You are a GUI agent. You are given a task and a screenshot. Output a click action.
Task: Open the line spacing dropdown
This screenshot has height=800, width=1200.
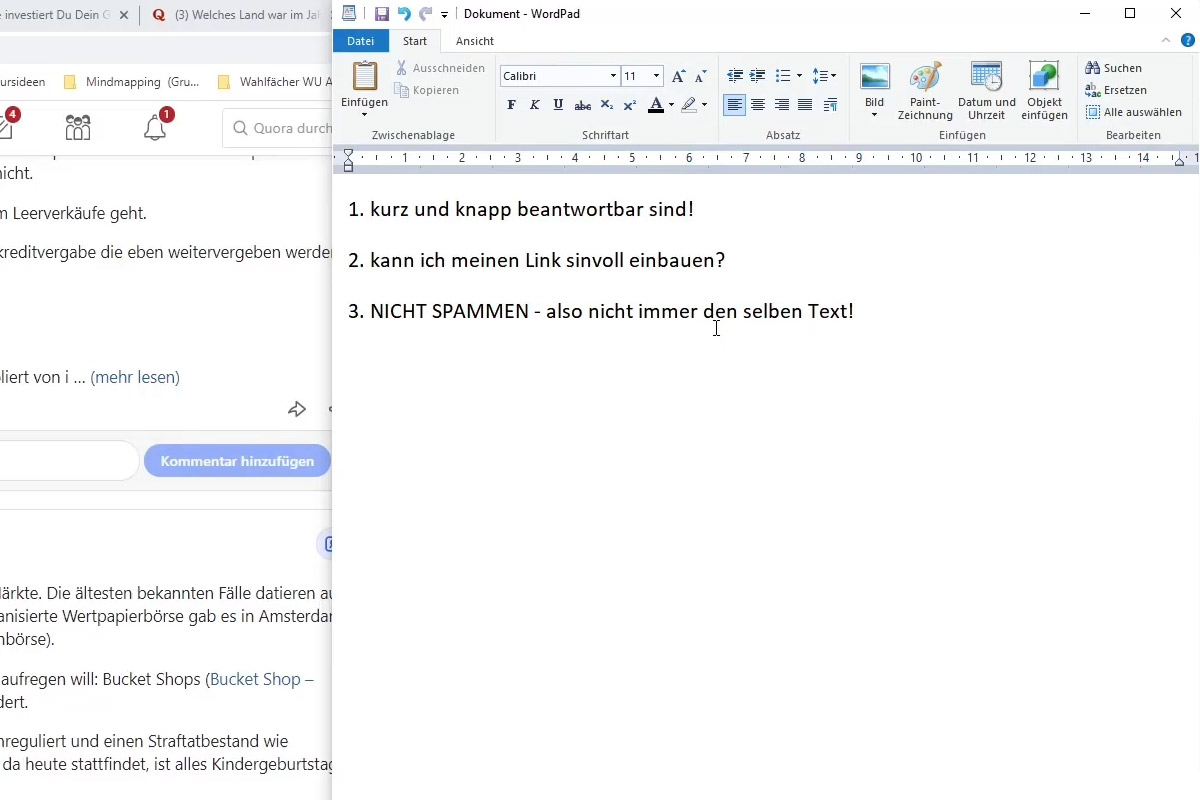(x=824, y=76)
